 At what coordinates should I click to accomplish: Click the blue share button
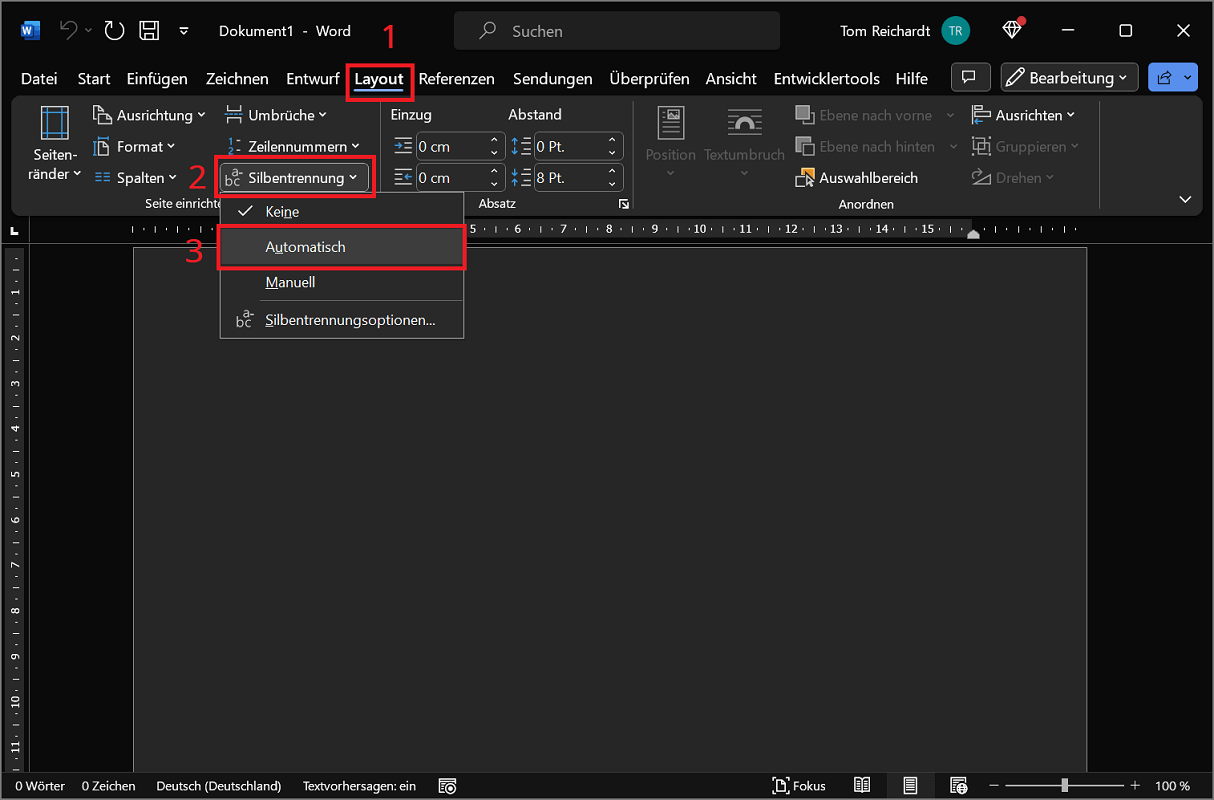[1173, 77]
